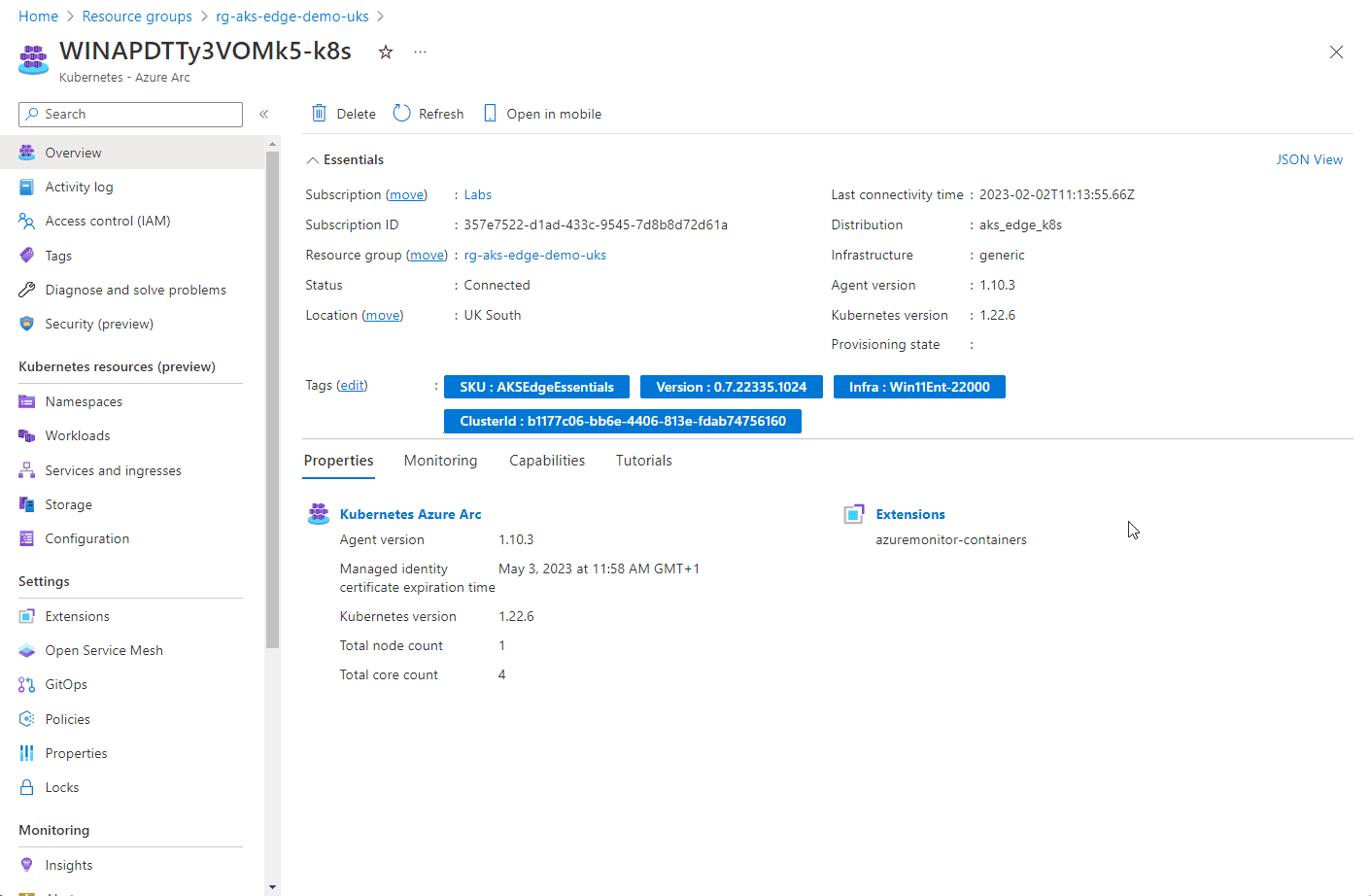1371x896 pixels.
Task: Open GitOps icon in sidebar
Action: (x=27, y=684)
